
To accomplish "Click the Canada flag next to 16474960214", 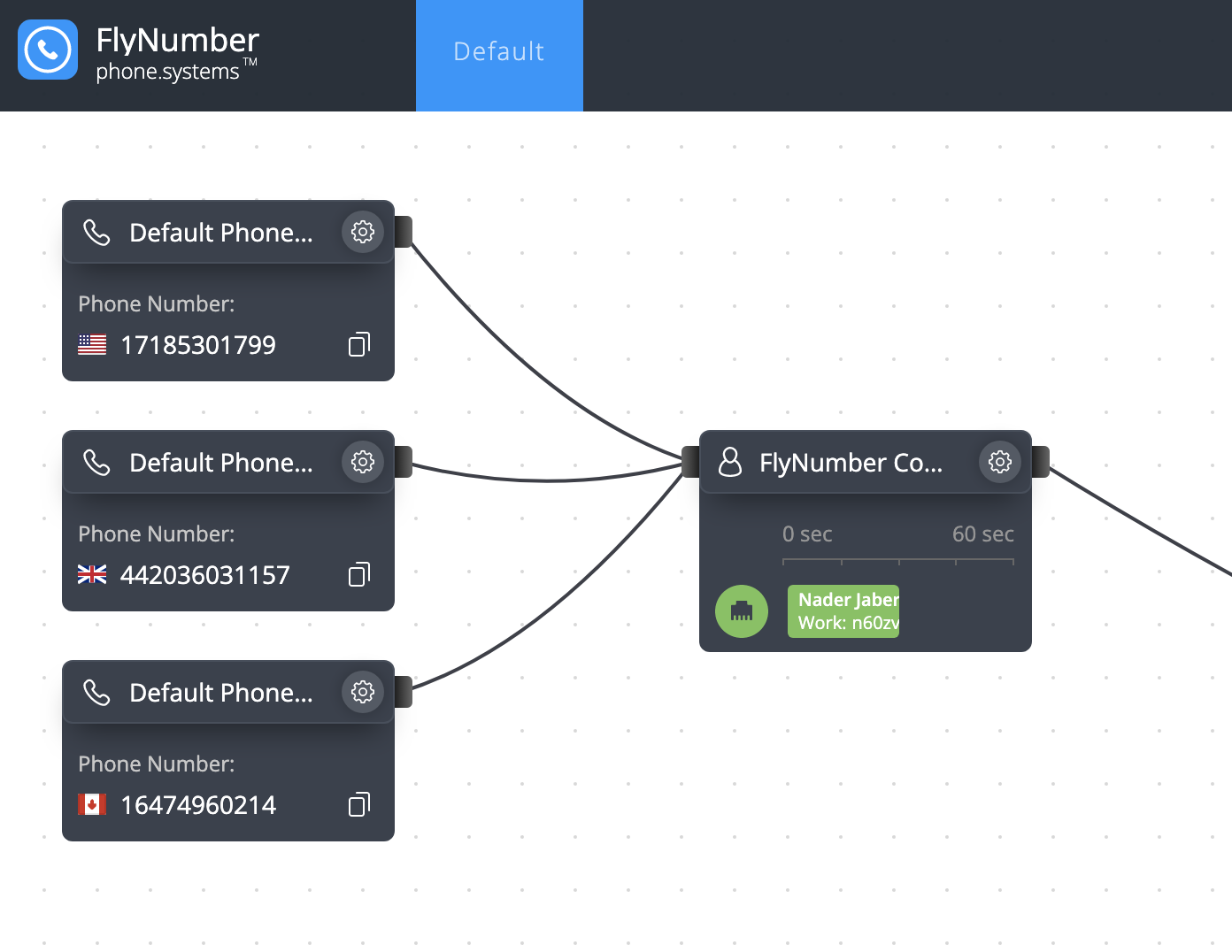I will click(x=92, y=805).
